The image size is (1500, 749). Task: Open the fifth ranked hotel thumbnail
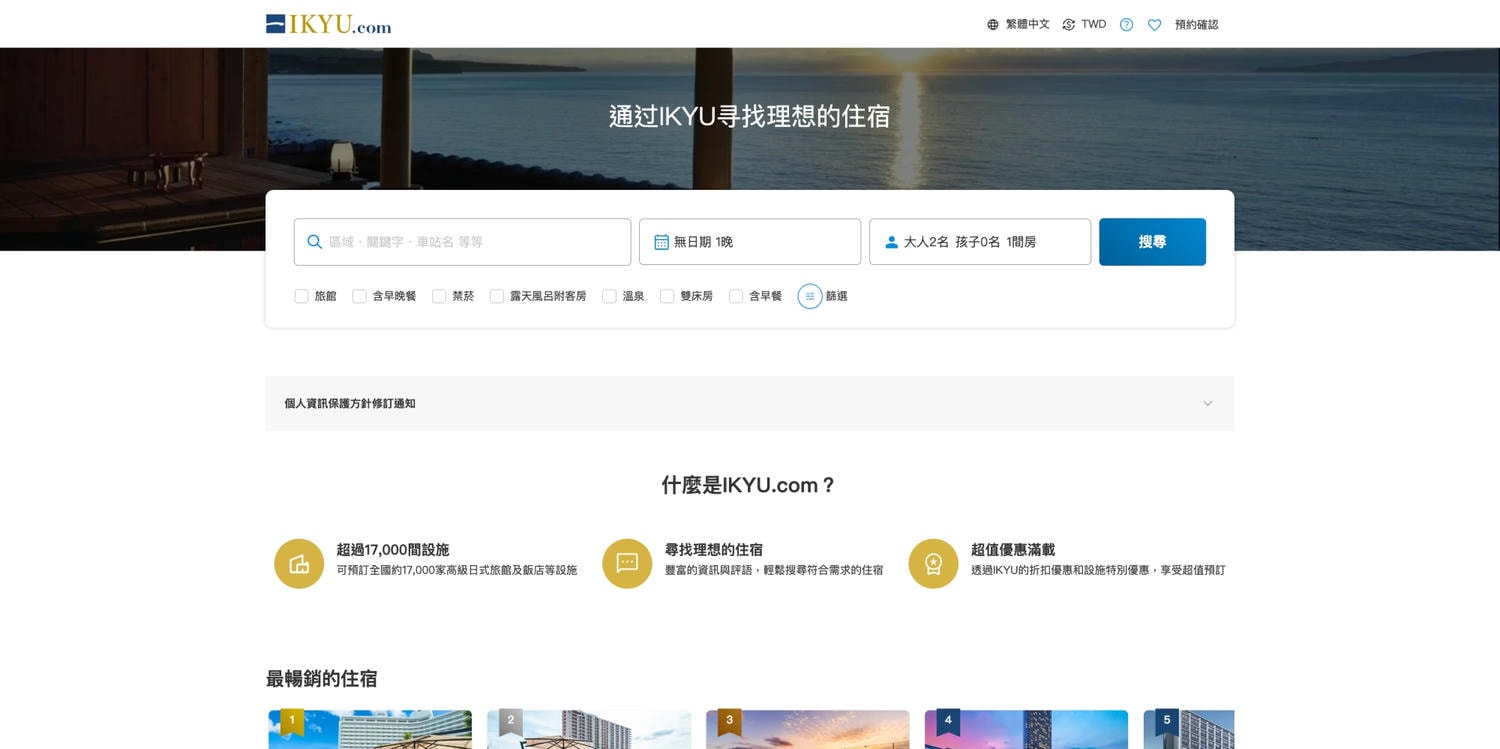[x=1189, y=729]
